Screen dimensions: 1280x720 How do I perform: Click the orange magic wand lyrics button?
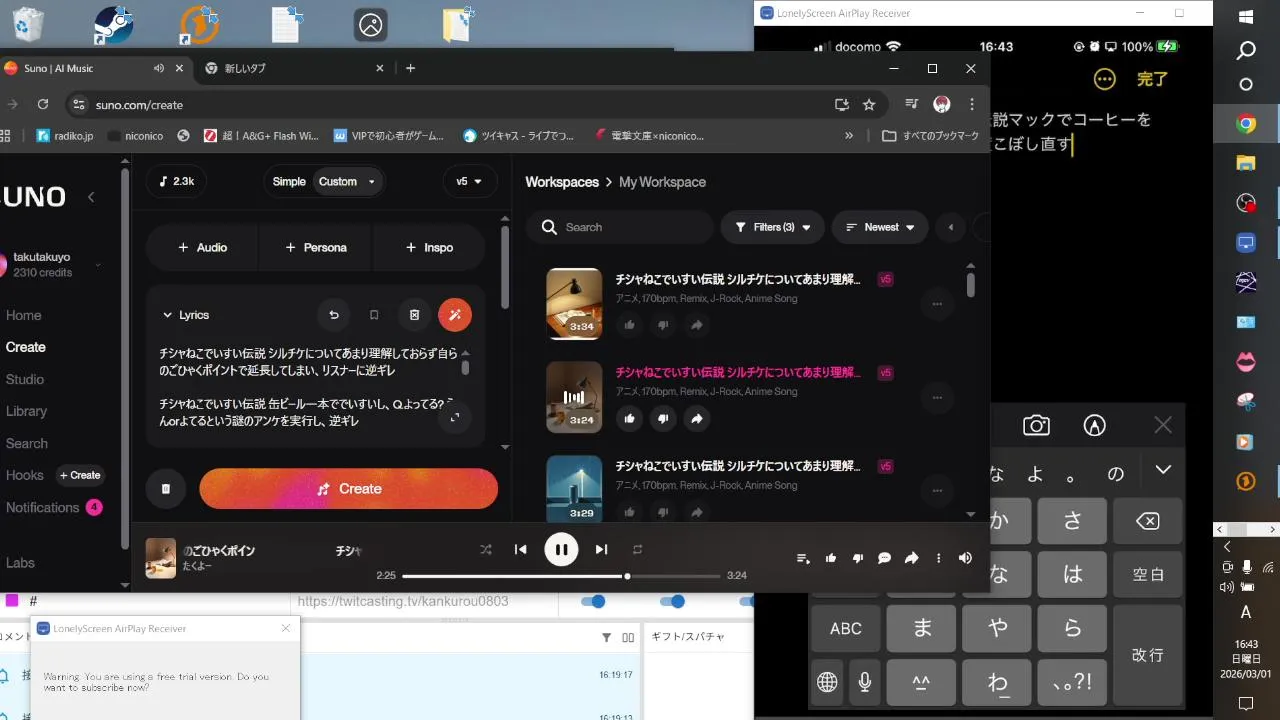455,315
